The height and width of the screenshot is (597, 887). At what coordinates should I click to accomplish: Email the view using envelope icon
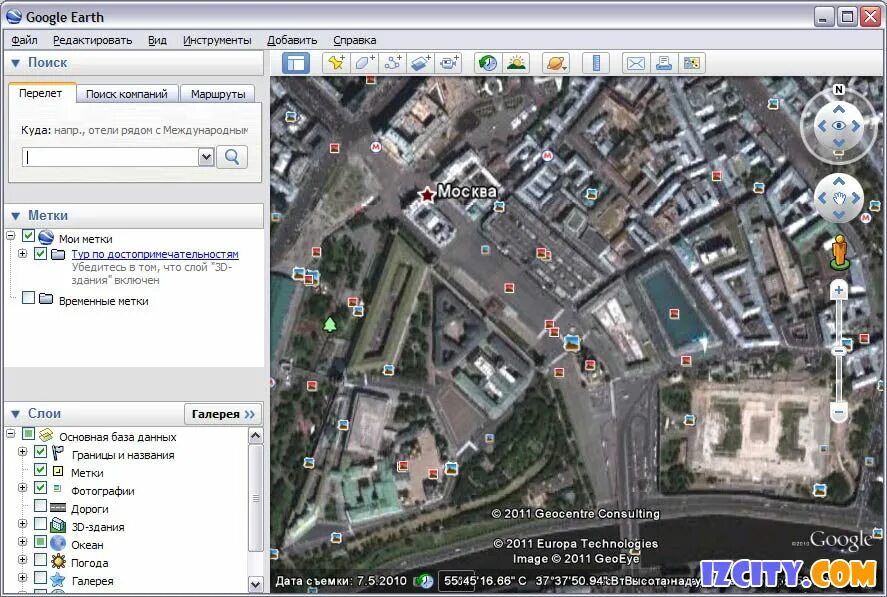[635, 63]
